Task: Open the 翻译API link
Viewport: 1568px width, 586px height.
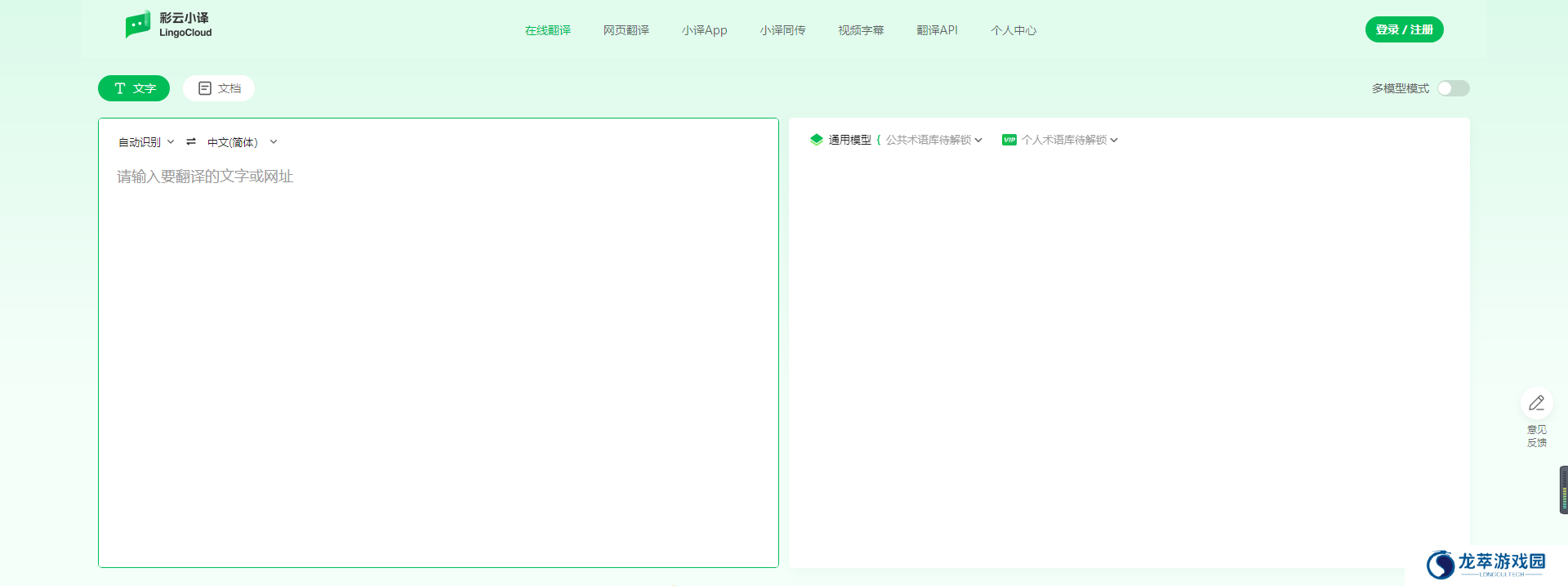Action: pyautogui.click(x=937, y=30)
